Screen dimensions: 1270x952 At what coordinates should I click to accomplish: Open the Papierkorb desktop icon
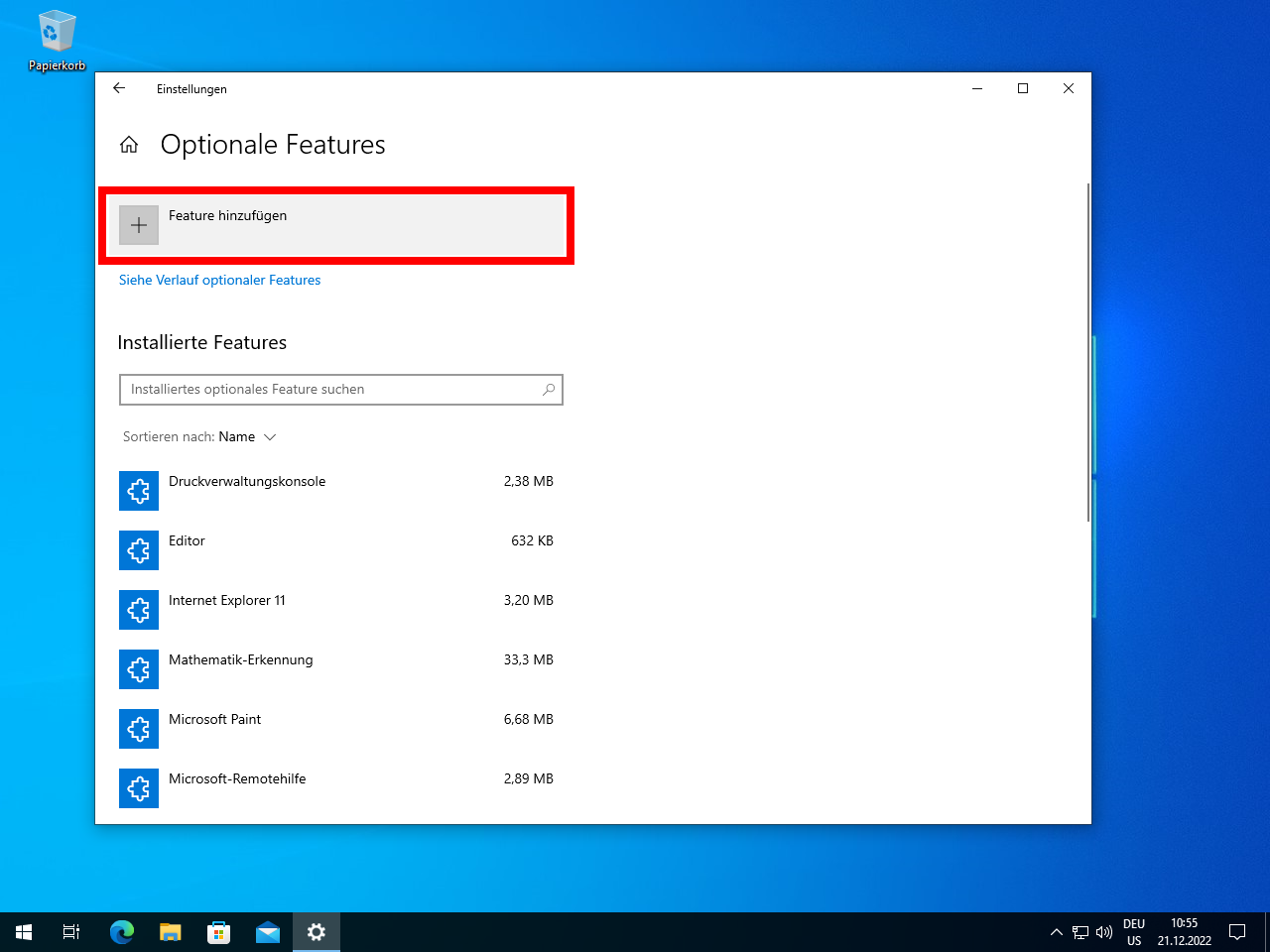[x=57, y=41]
